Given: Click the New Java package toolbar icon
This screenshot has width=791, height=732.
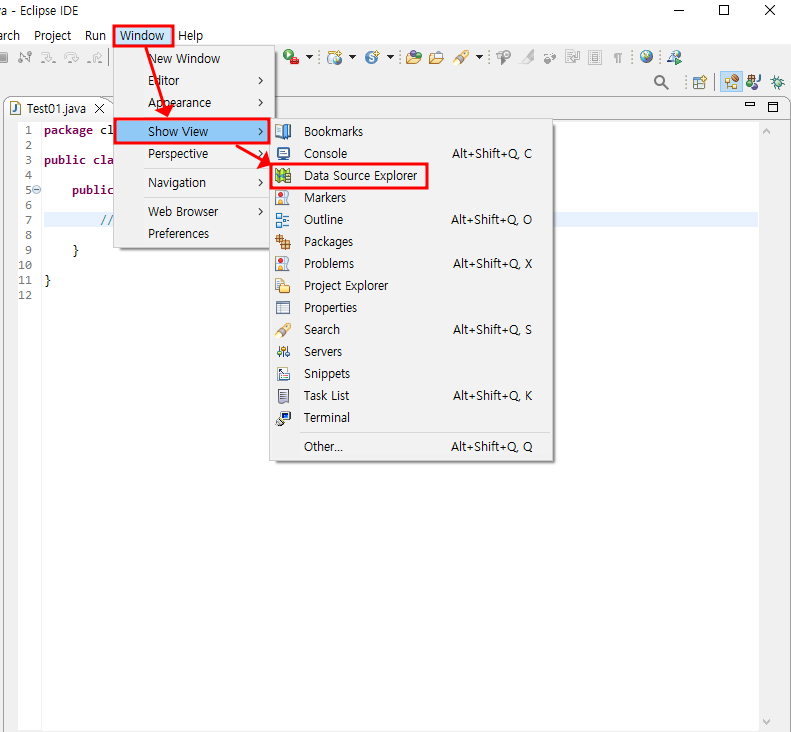Looking at the screenshot, I should tap(334, 58).
